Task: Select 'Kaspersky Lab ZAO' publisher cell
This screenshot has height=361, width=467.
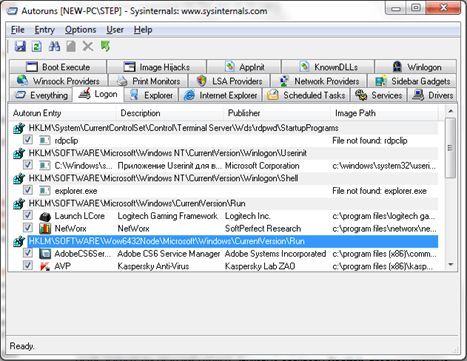Action: coord(260,266)
